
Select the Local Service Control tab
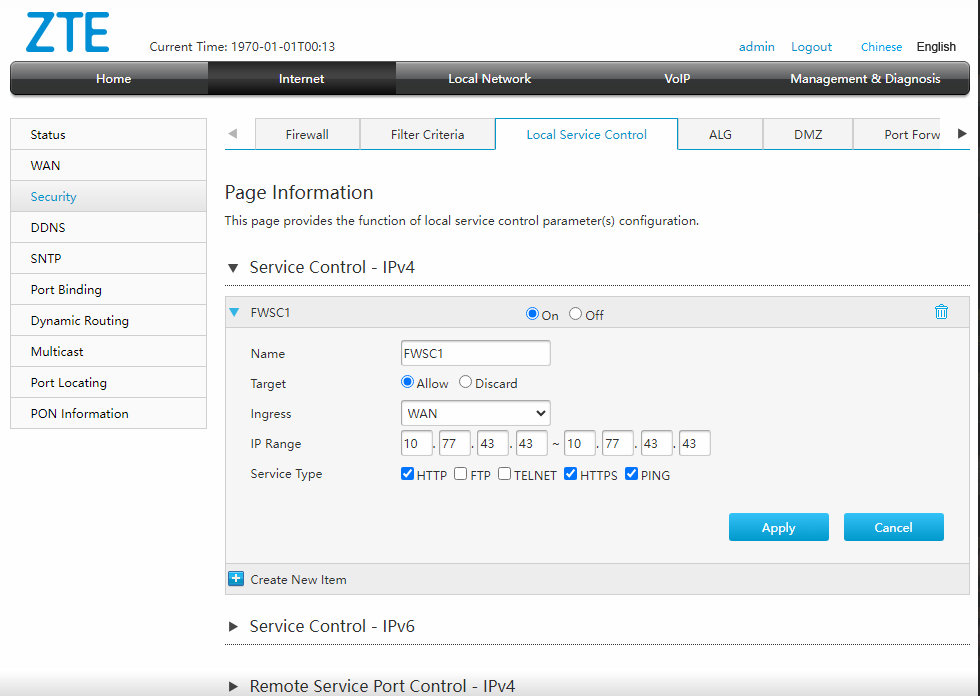pos(586,134)
